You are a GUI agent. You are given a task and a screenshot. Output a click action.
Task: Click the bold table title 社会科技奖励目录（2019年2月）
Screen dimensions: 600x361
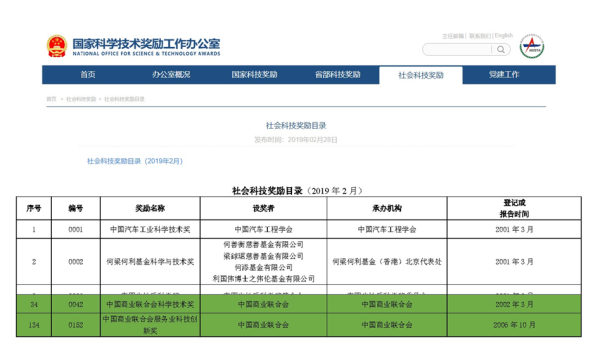click(x=297, y=191)
